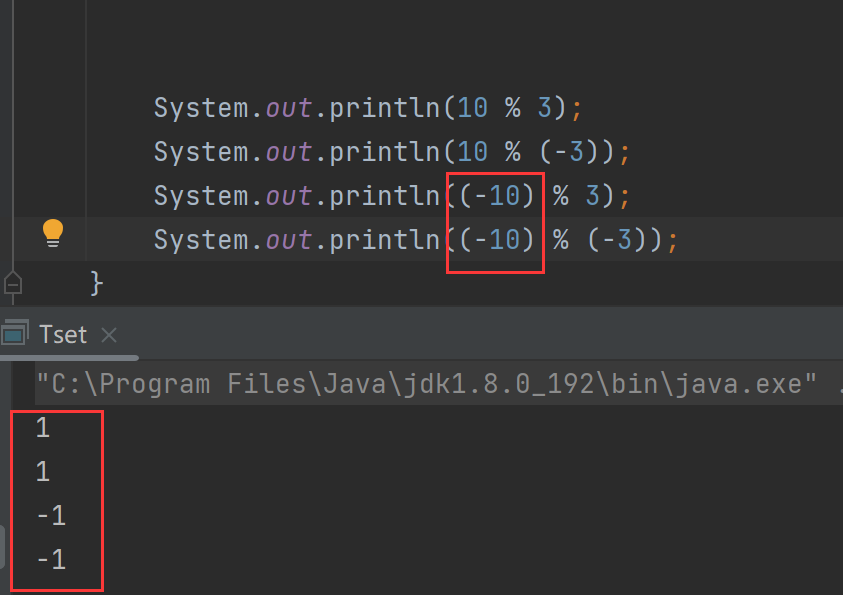This screenshot has height=595, width=843.
Task: Click the (-10) % (-3) println statement
Action: (x=416, y=240)
